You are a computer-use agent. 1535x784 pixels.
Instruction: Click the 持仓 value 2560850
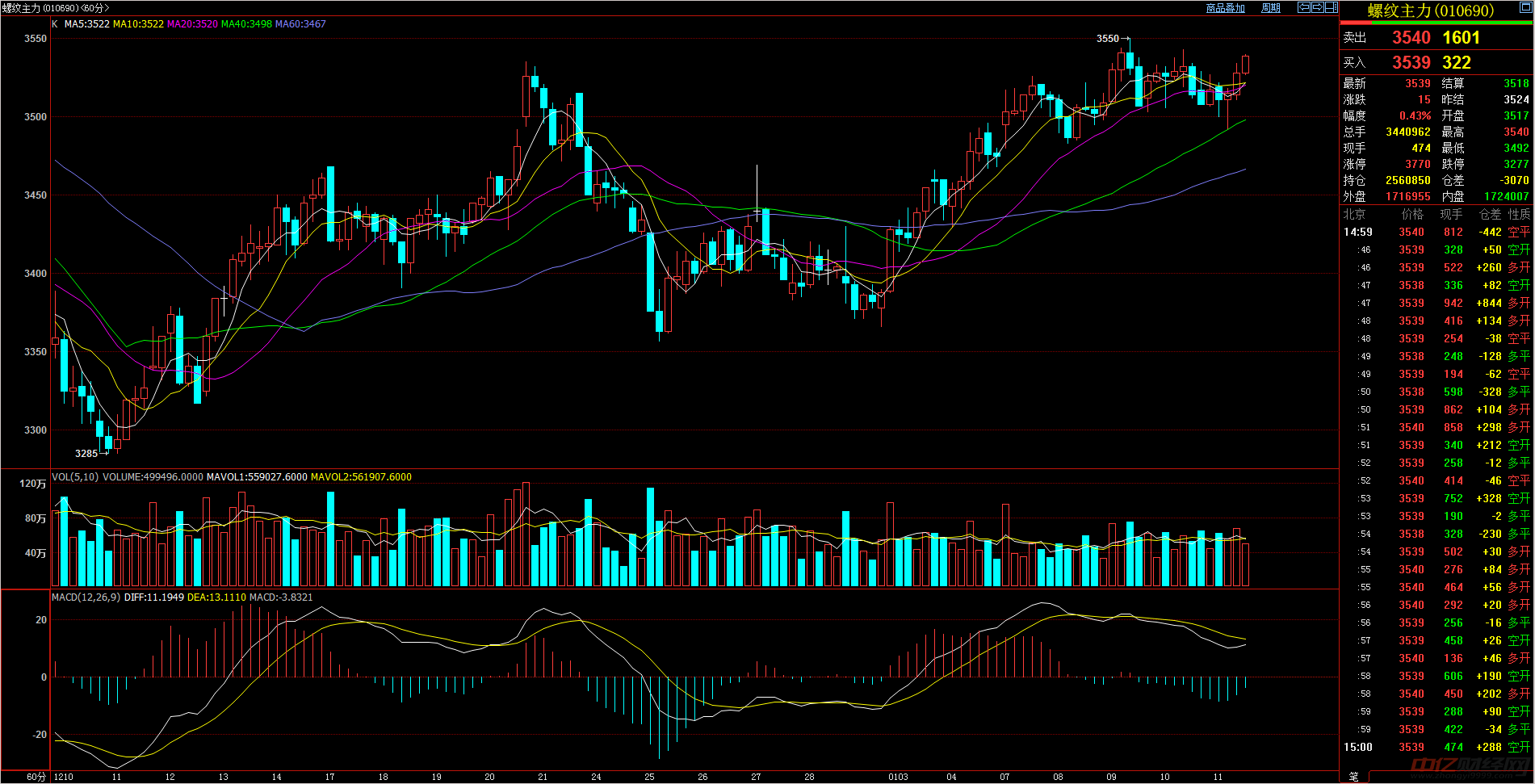(x=1408, y=181)
